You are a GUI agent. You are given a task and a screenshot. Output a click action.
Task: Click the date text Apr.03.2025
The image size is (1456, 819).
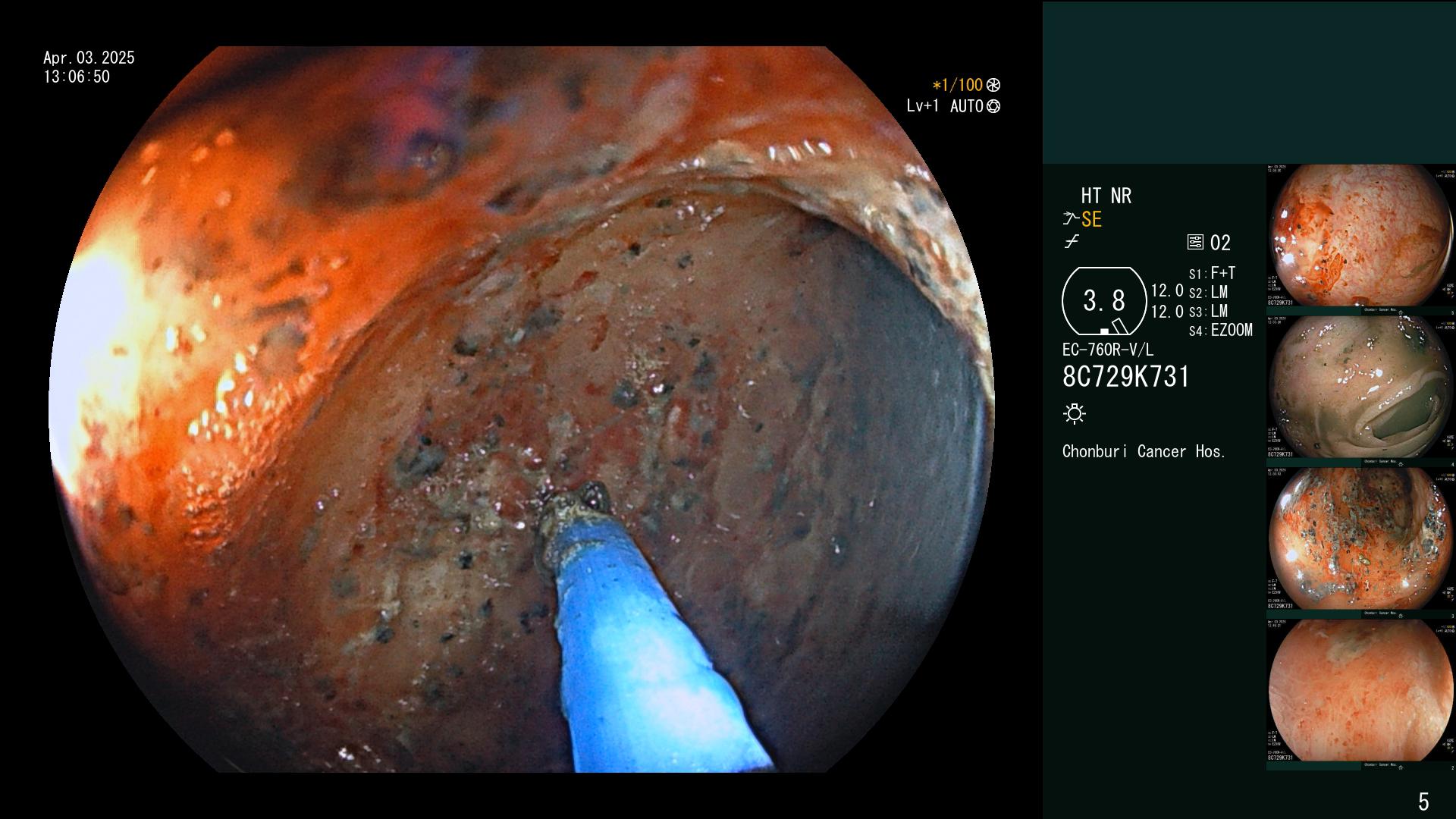click(89, 58)
